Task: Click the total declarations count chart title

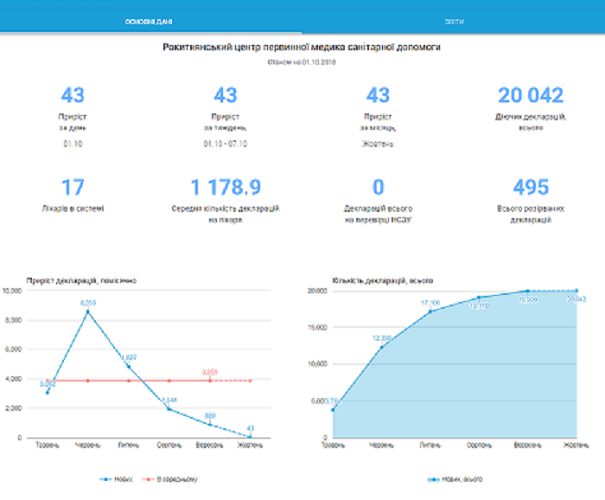Action: coord(382,280)
